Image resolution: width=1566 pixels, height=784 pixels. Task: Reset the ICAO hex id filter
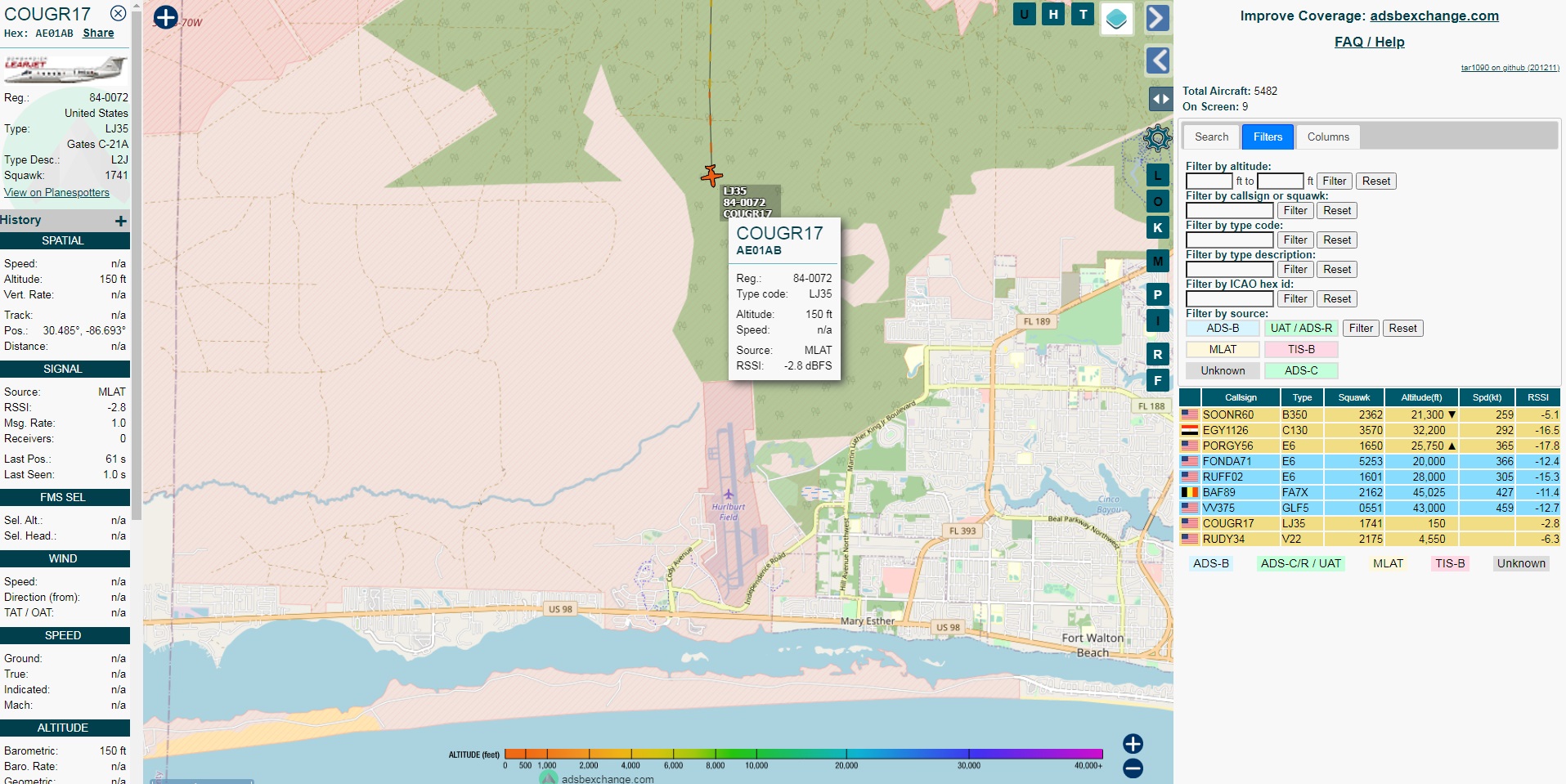[x=1337, y=299]
